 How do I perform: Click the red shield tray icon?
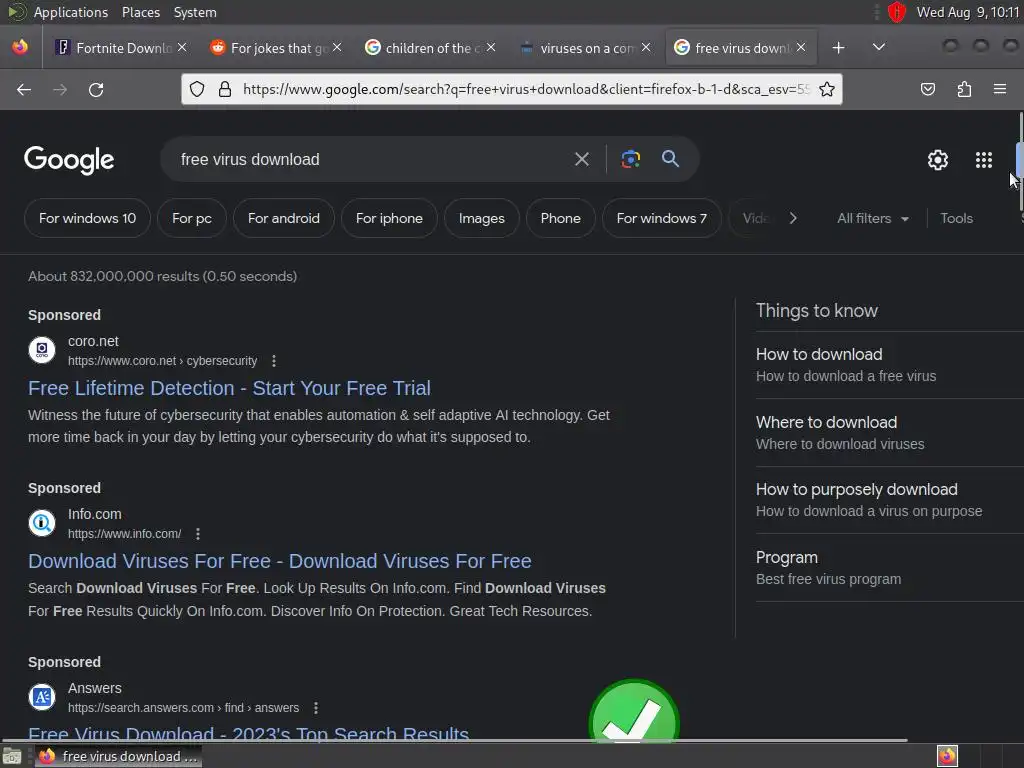click(897, 12)
